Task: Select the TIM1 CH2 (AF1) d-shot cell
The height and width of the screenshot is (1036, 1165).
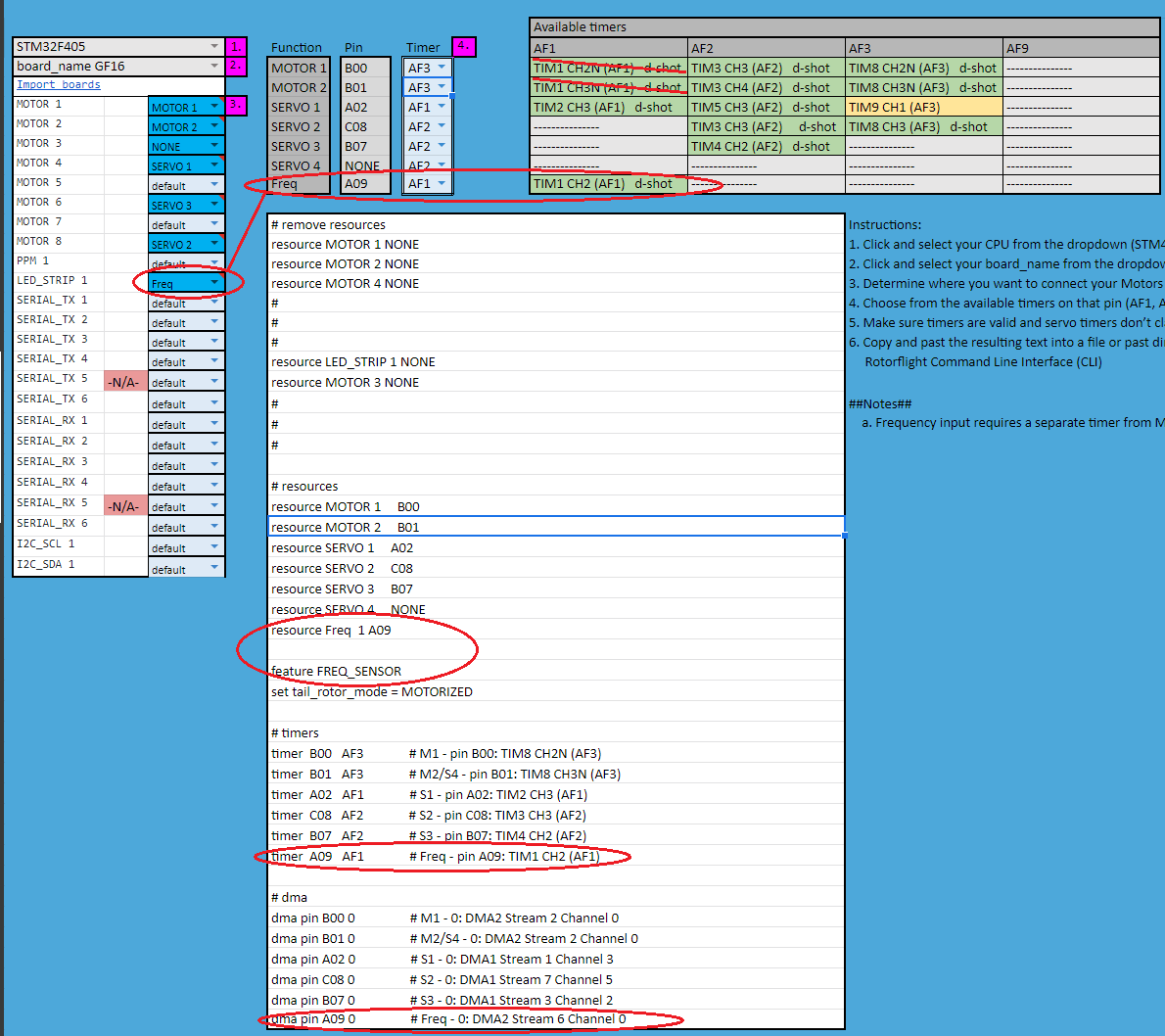Action: pyautogui.click(x=608, y=184)
